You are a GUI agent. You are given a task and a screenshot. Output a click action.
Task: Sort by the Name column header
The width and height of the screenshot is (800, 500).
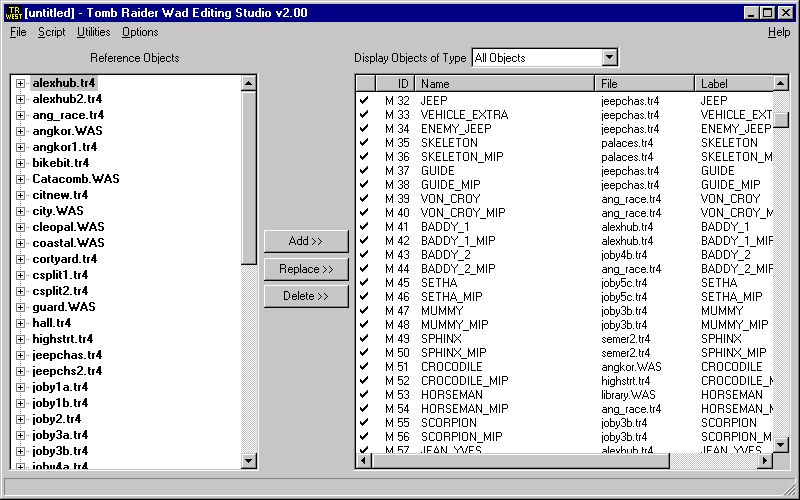tap(505, 84)
